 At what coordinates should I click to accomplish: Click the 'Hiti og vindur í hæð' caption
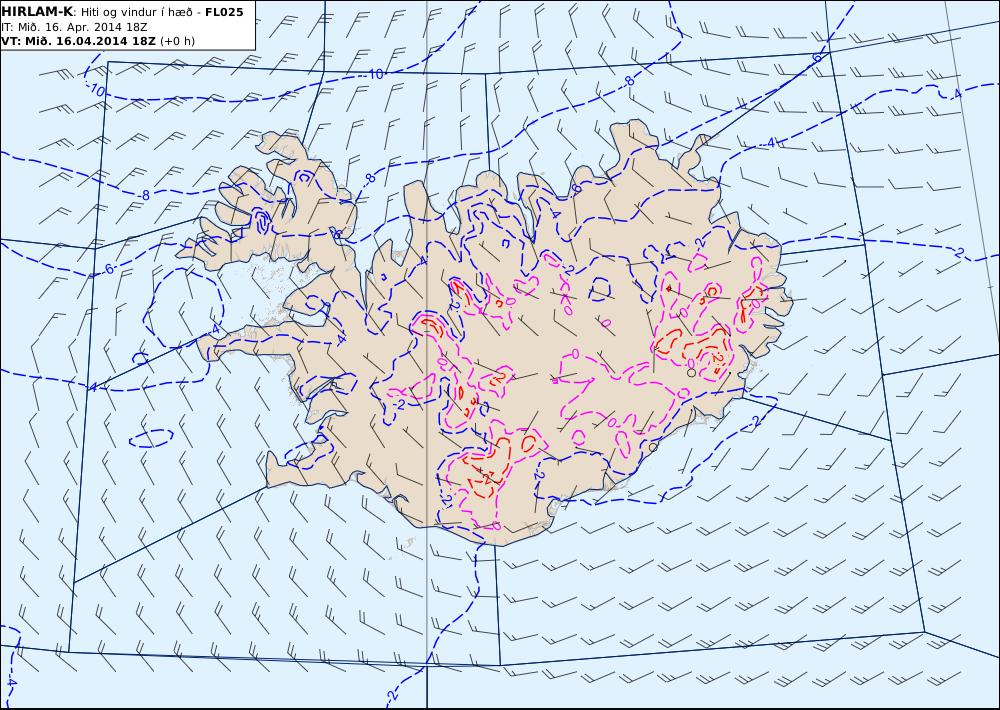tap(136, 12)
